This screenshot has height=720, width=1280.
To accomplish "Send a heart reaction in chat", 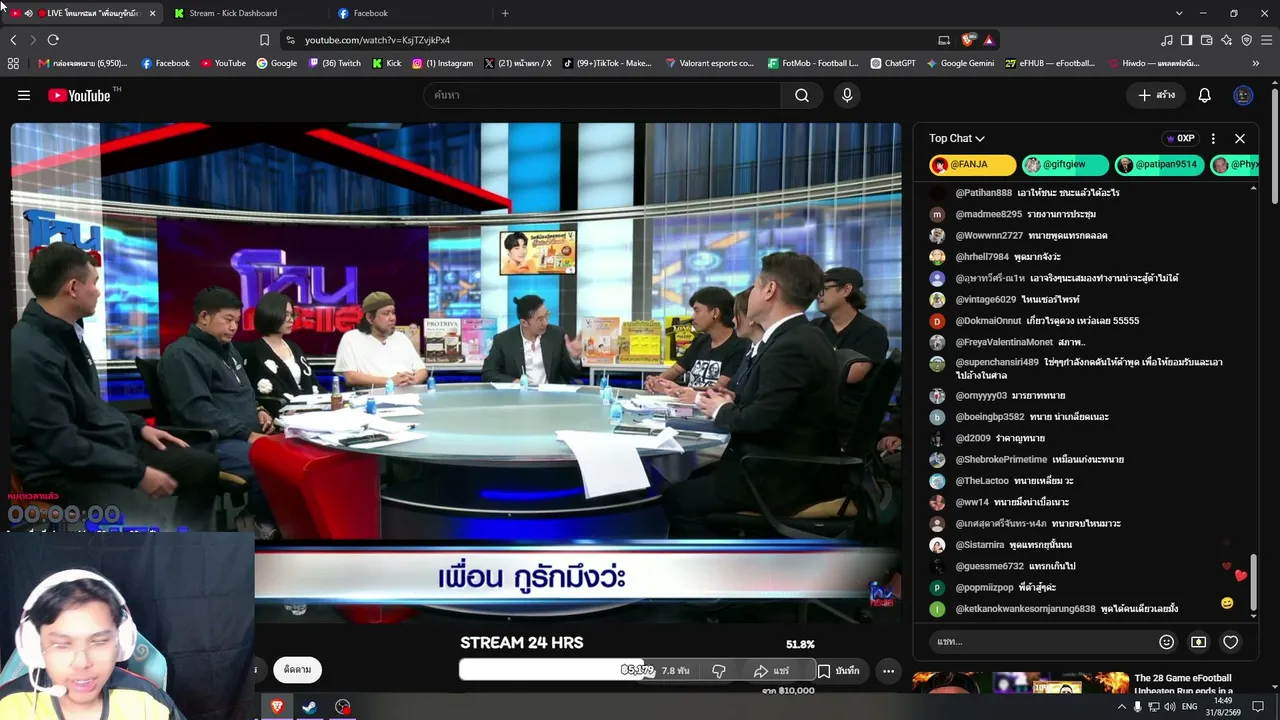I will point(1231,642).
